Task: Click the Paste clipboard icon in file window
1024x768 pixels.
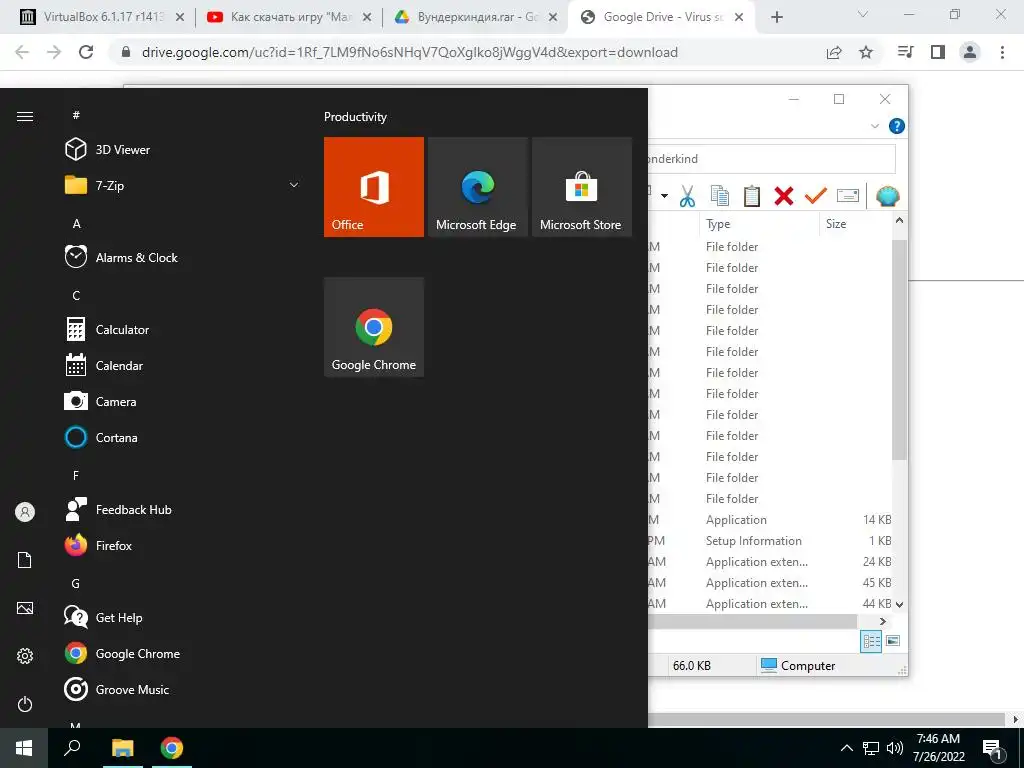Action: 752,196
